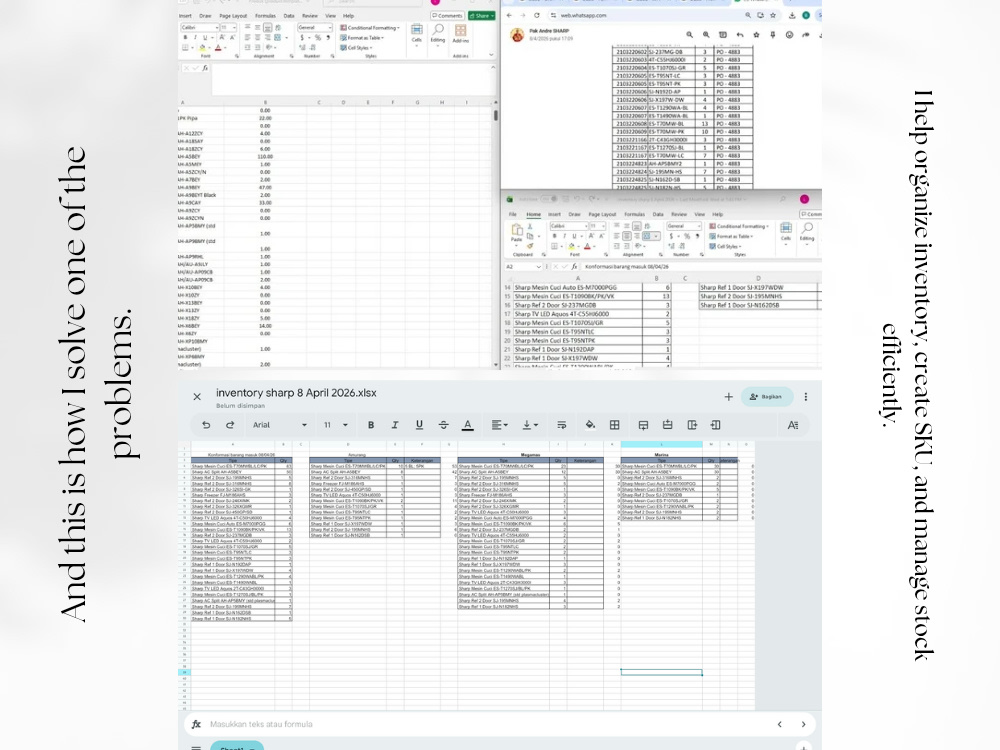Forward the image in WhatsApp viewer
This screenshot has height=750, width=1000.
[x=805, y=35]
